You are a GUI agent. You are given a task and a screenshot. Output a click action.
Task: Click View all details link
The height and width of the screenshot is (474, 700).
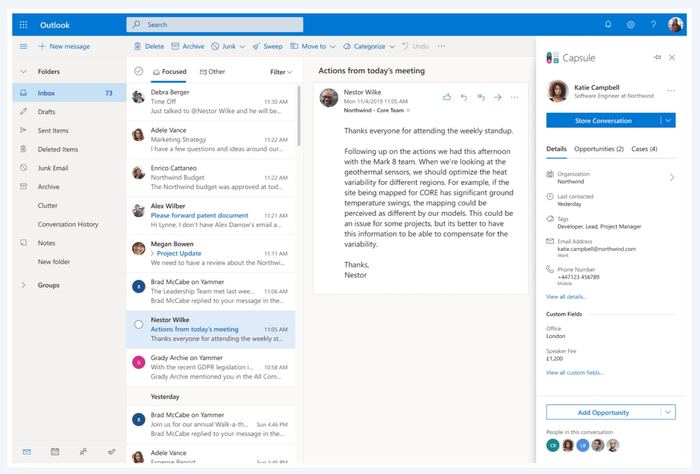566,297
